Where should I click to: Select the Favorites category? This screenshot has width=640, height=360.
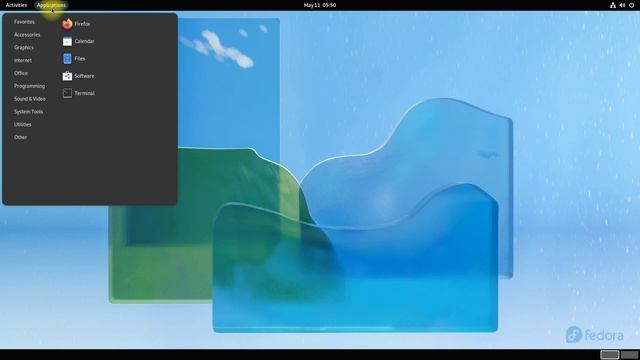(24, 22)
